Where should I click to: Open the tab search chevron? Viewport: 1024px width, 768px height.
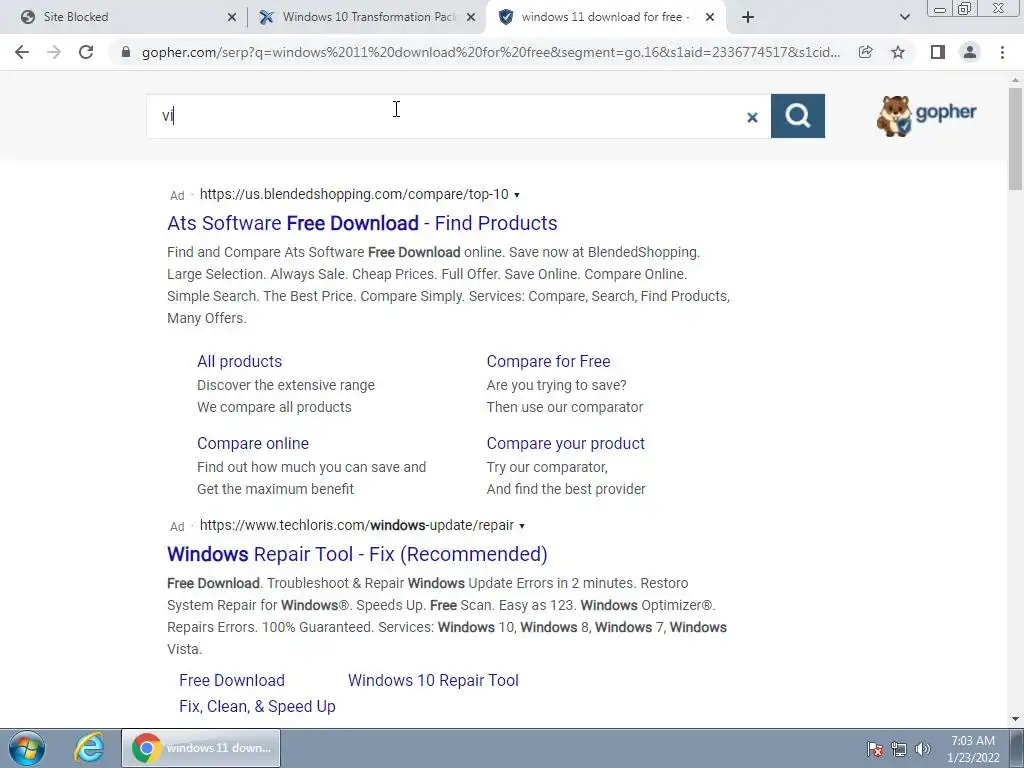[x=904, y=17]
